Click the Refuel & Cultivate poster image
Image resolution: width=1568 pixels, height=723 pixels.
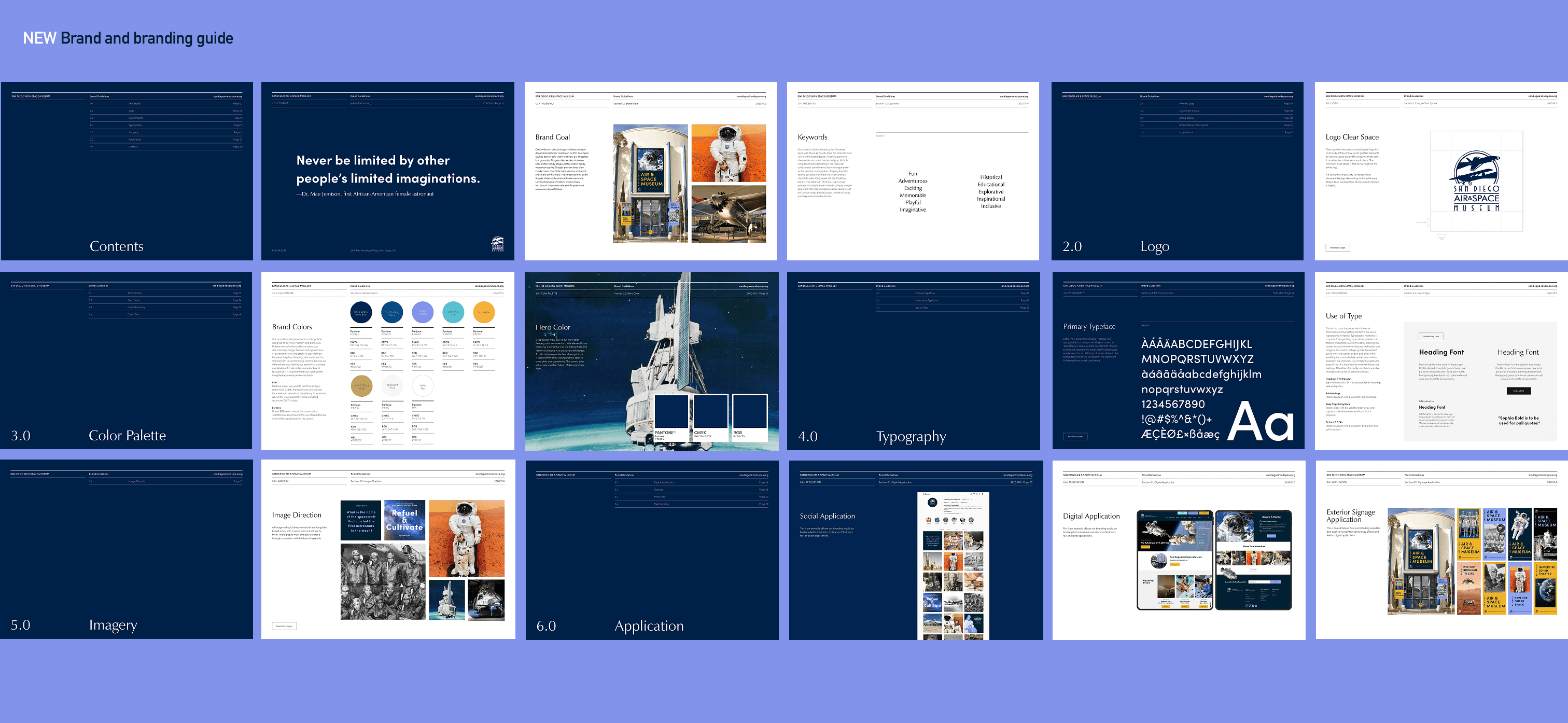click(404, 520)
